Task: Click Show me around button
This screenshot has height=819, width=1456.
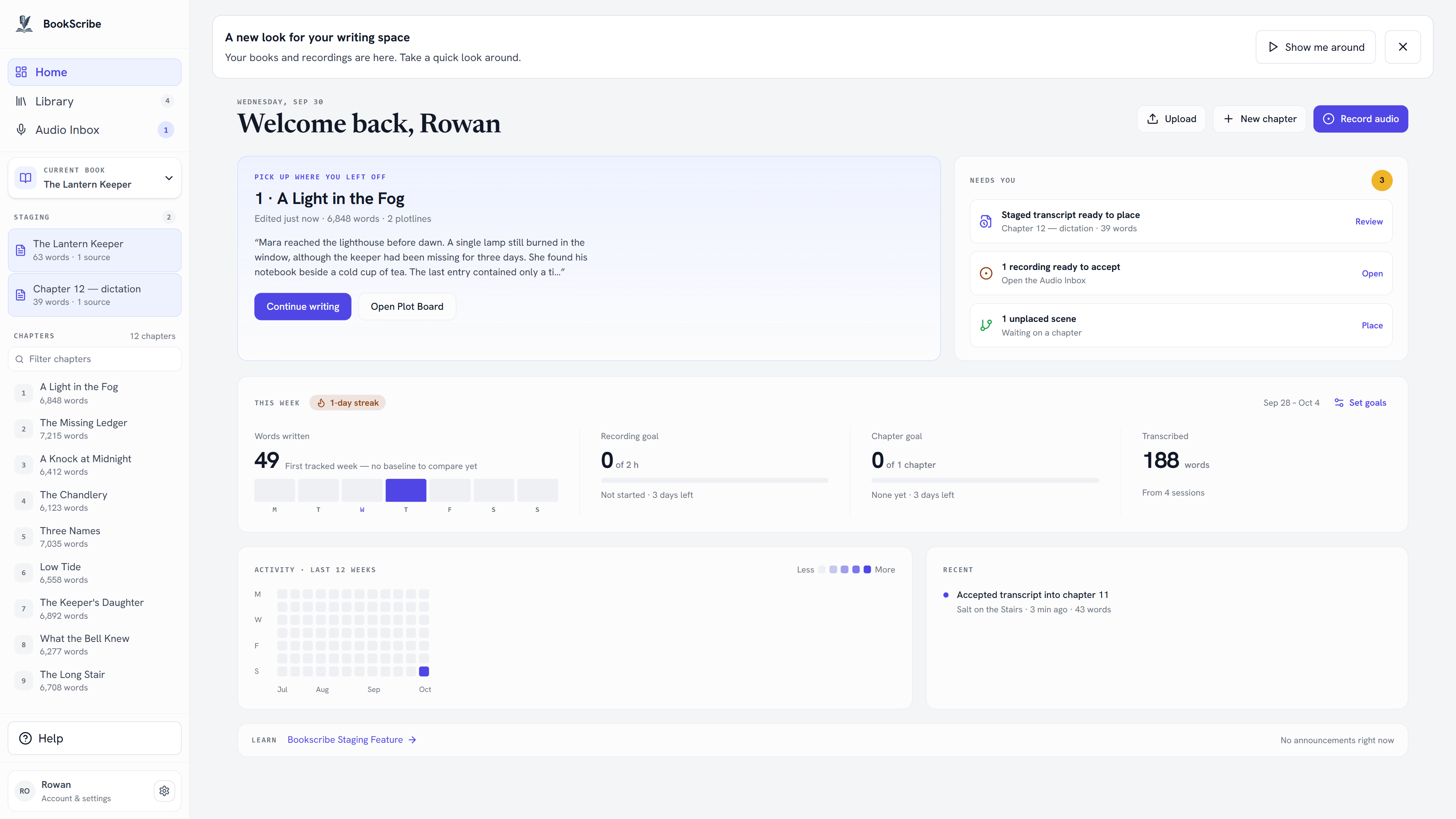Action: [1316, 47]
